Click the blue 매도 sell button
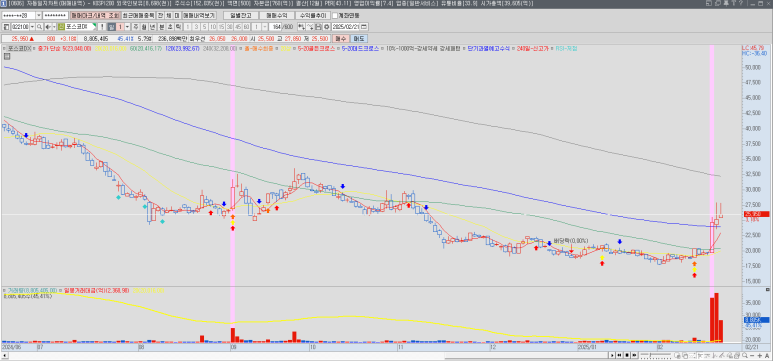This screenshot has width=773, height=361. coord(359,38)
